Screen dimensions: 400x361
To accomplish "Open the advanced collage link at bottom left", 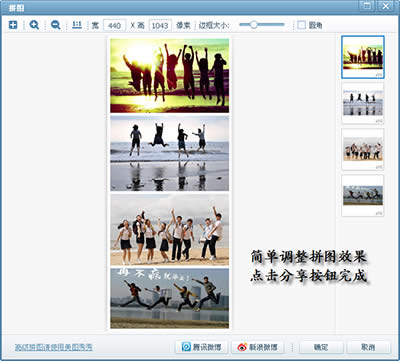I will [54, 347].
